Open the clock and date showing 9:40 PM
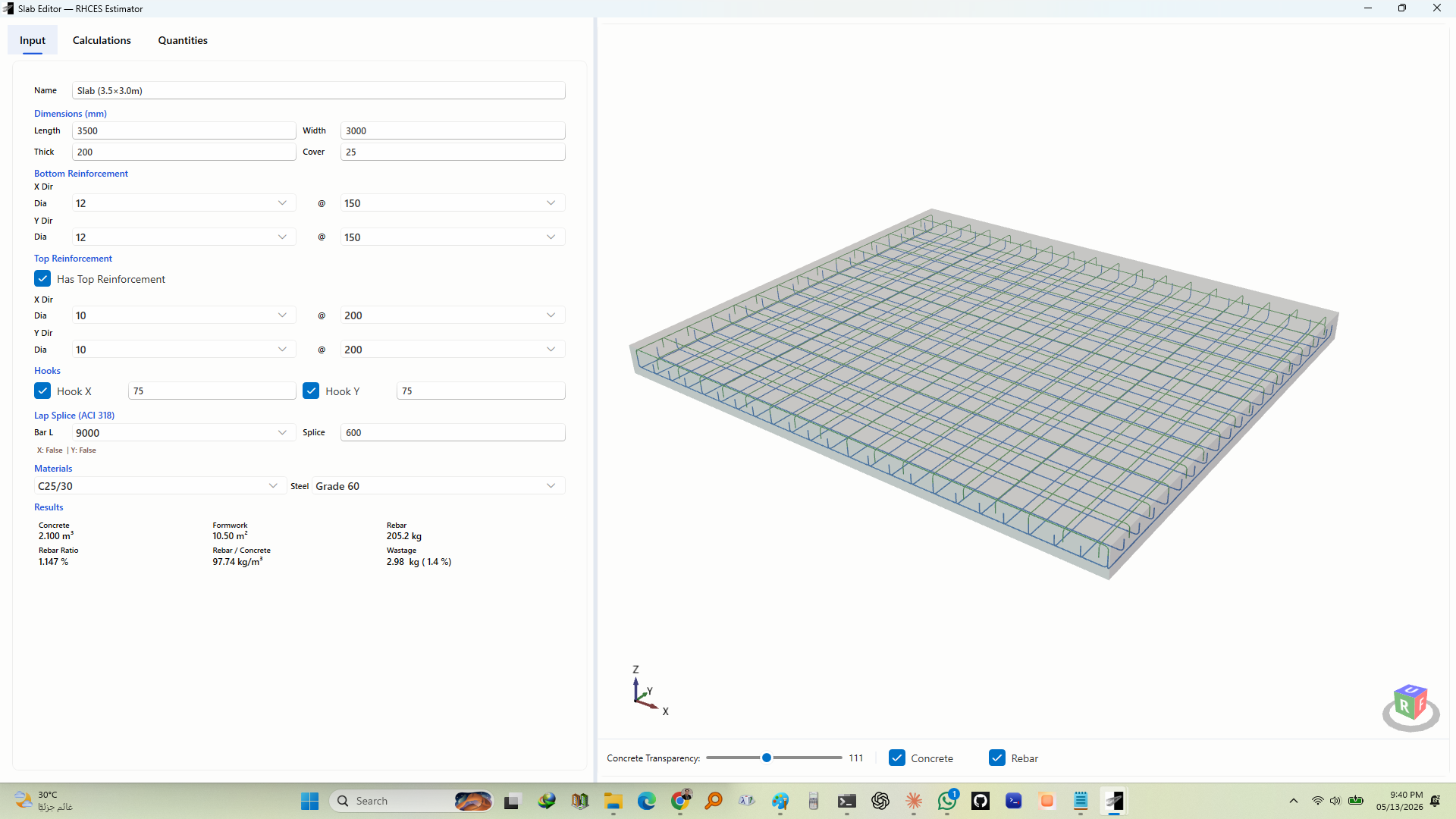1456x819 pixels. [1400, 801]
